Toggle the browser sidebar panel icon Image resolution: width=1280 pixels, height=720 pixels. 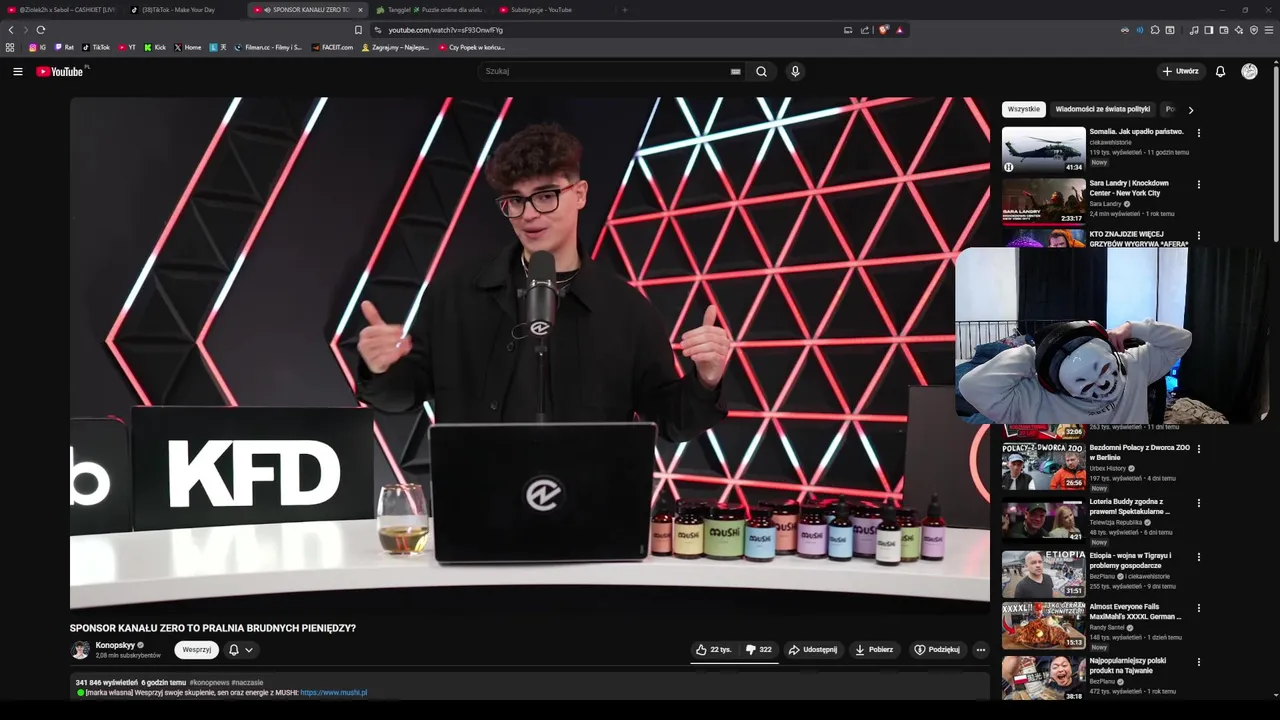click(x=1208, y=30)
